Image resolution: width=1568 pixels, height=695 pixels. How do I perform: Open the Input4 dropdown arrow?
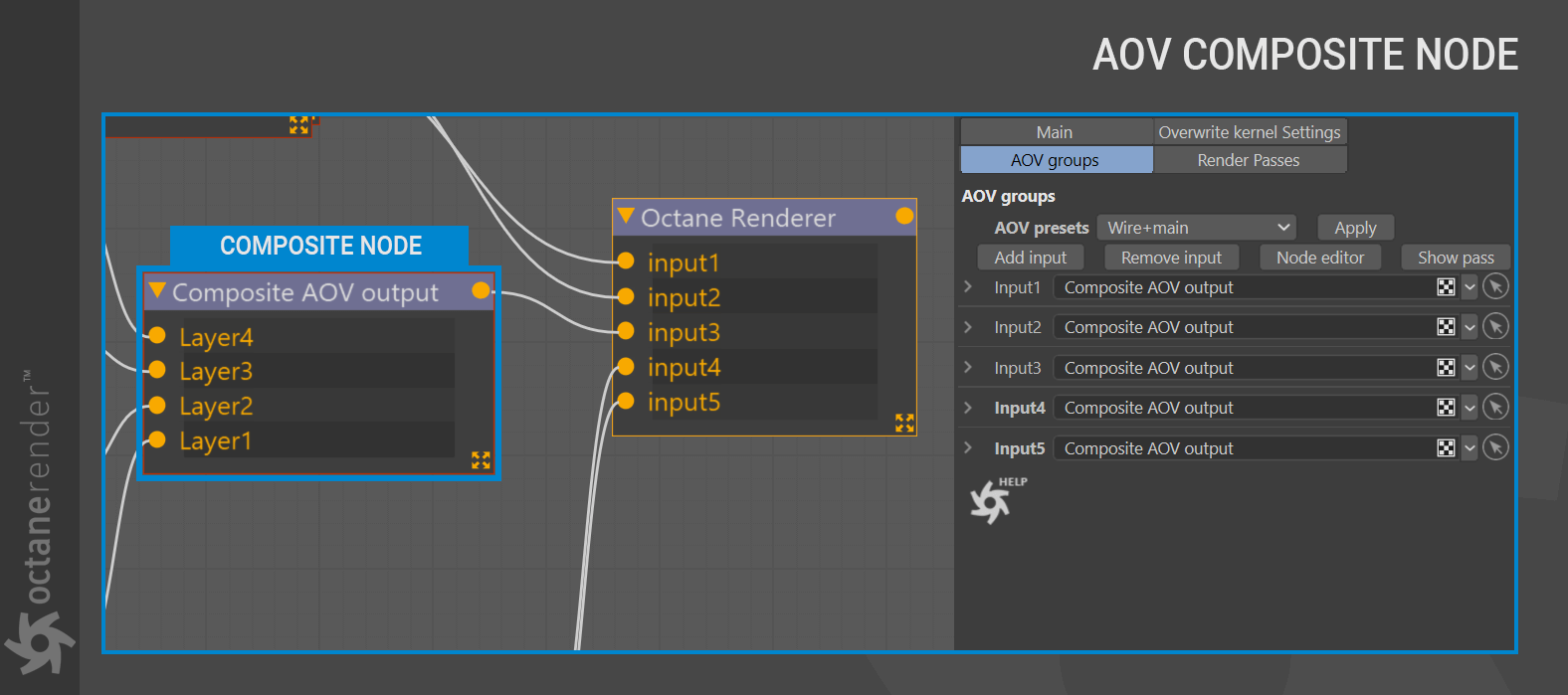1470,408
